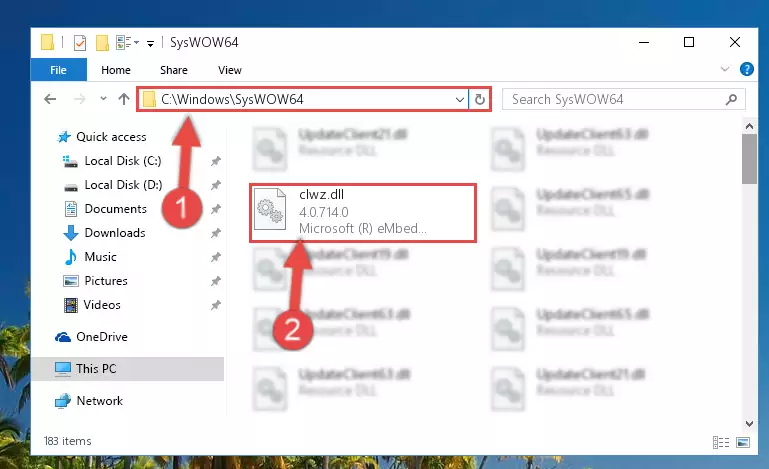The width and height of the screenshot is (769, 469).
Task: Click the Properties icon in quick access toolbar
Action: 79,43
